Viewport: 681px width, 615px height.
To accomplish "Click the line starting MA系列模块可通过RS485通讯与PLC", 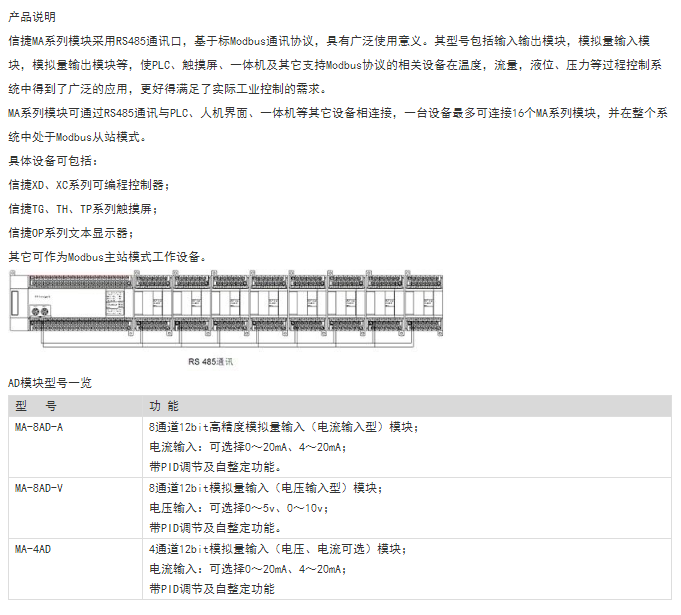I will pos(338,113).
